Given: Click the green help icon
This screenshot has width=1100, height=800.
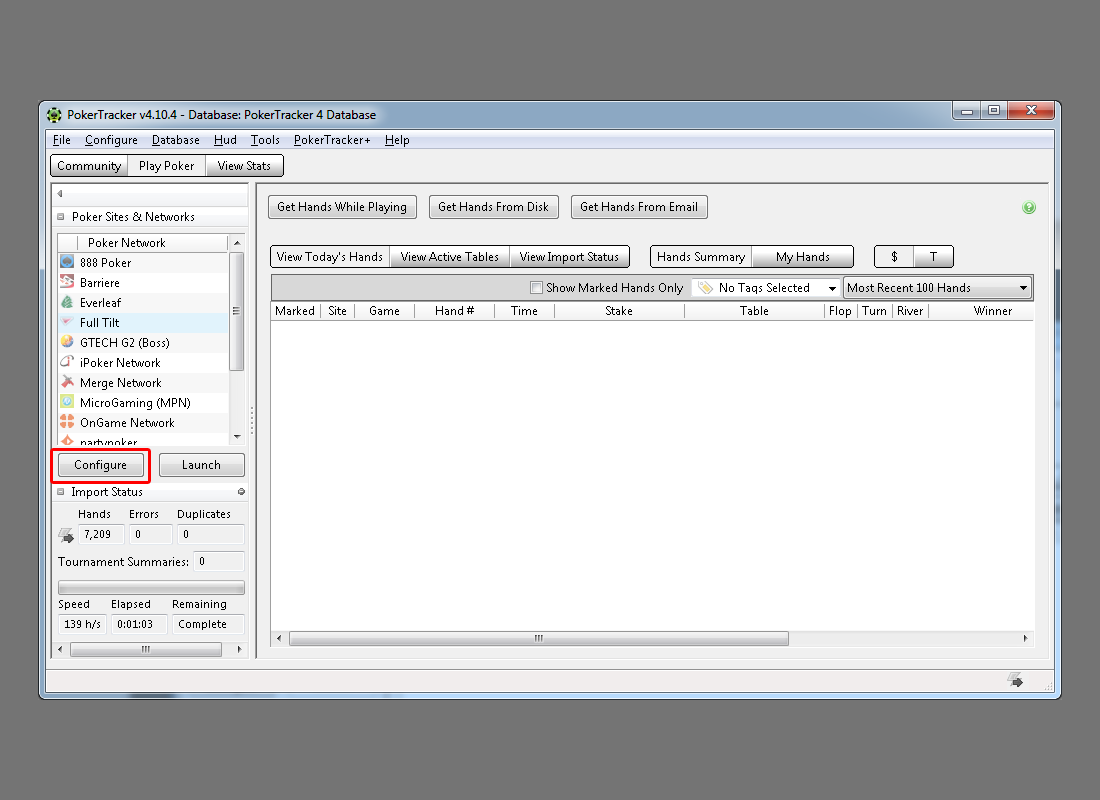Looking at the screenshot, I should pos(1029,208).
